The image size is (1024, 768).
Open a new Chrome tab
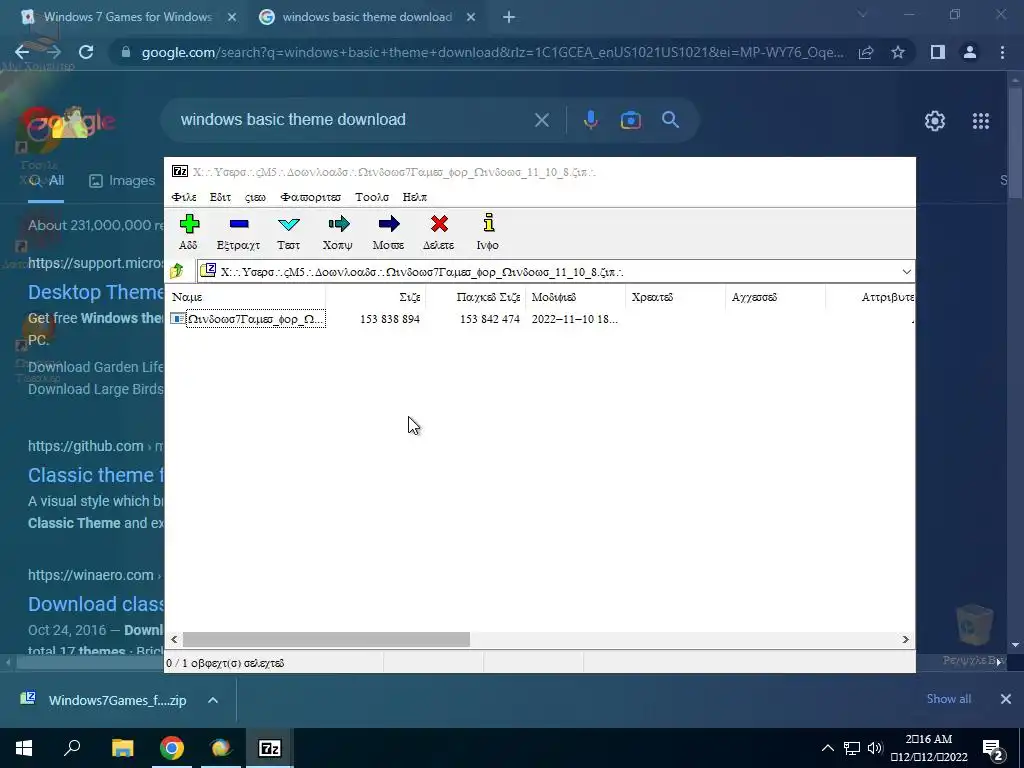509,18
